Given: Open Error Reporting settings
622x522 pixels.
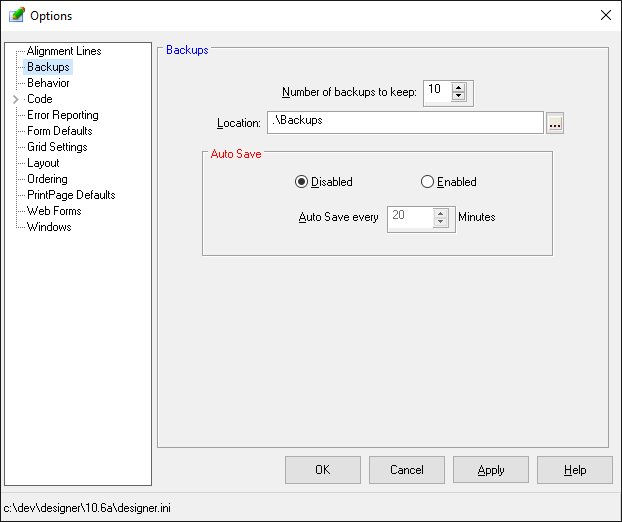Looking at the screenshot, I should 62,115.
